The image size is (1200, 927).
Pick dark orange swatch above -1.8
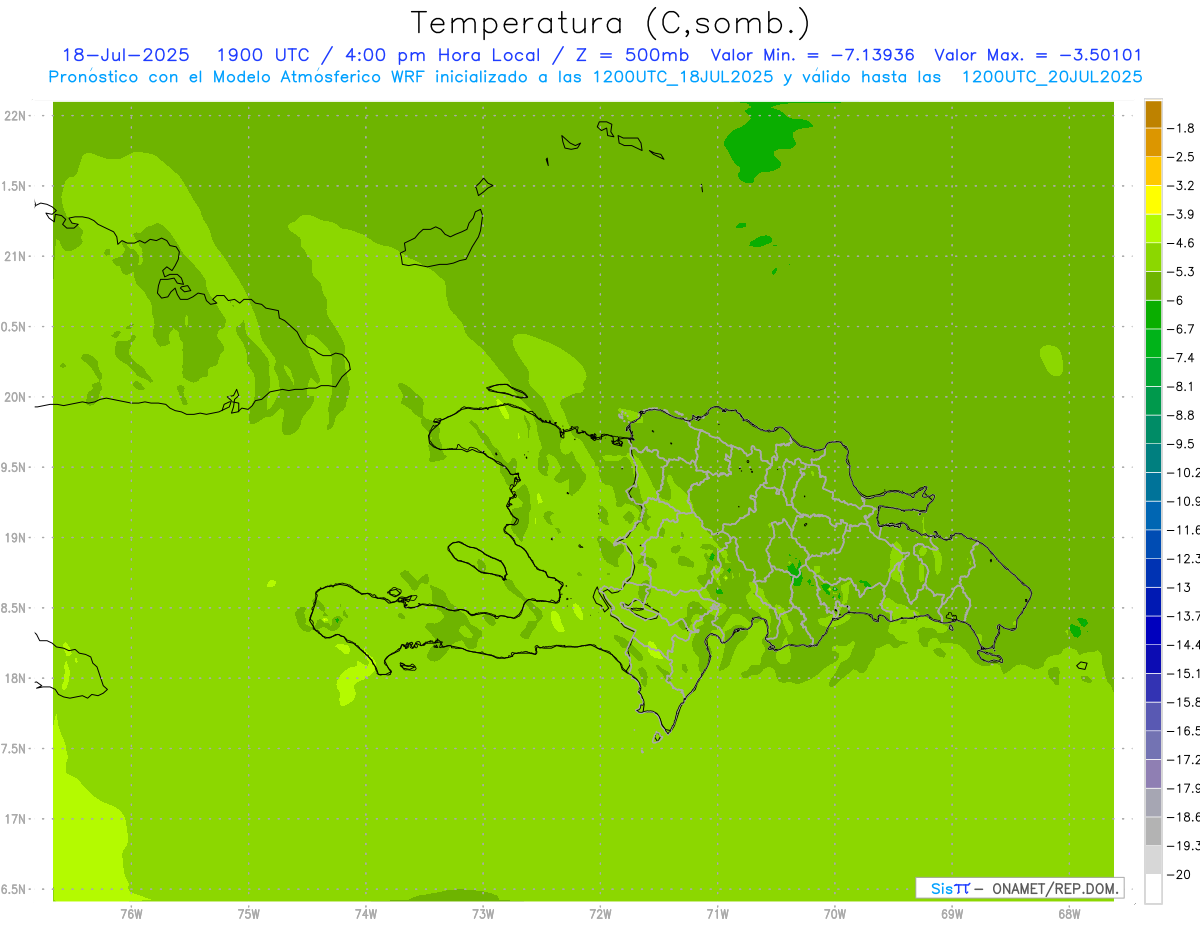pos(1153,114)
